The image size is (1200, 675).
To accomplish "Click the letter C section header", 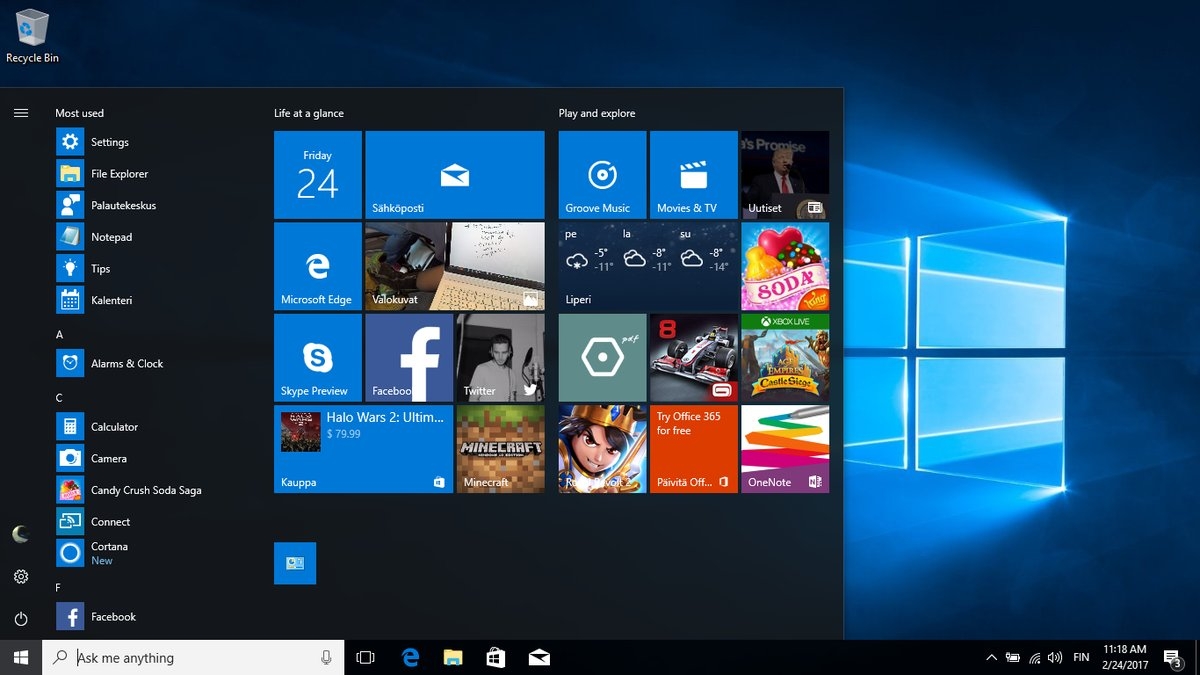I will coord(59,398).
